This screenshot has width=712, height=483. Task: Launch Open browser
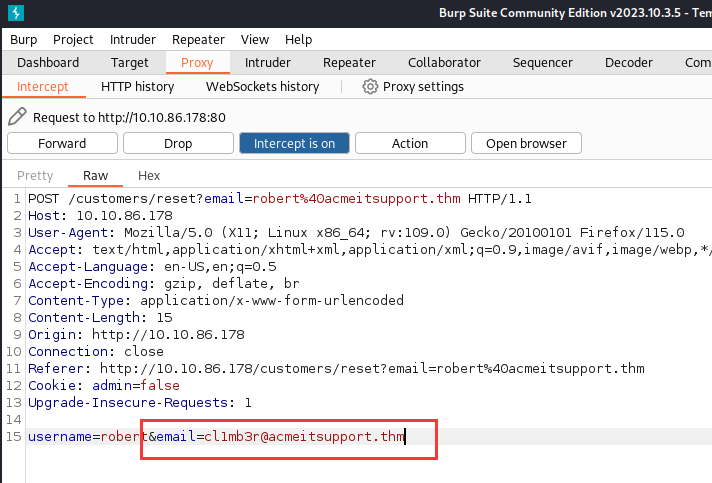pos(526,143)
